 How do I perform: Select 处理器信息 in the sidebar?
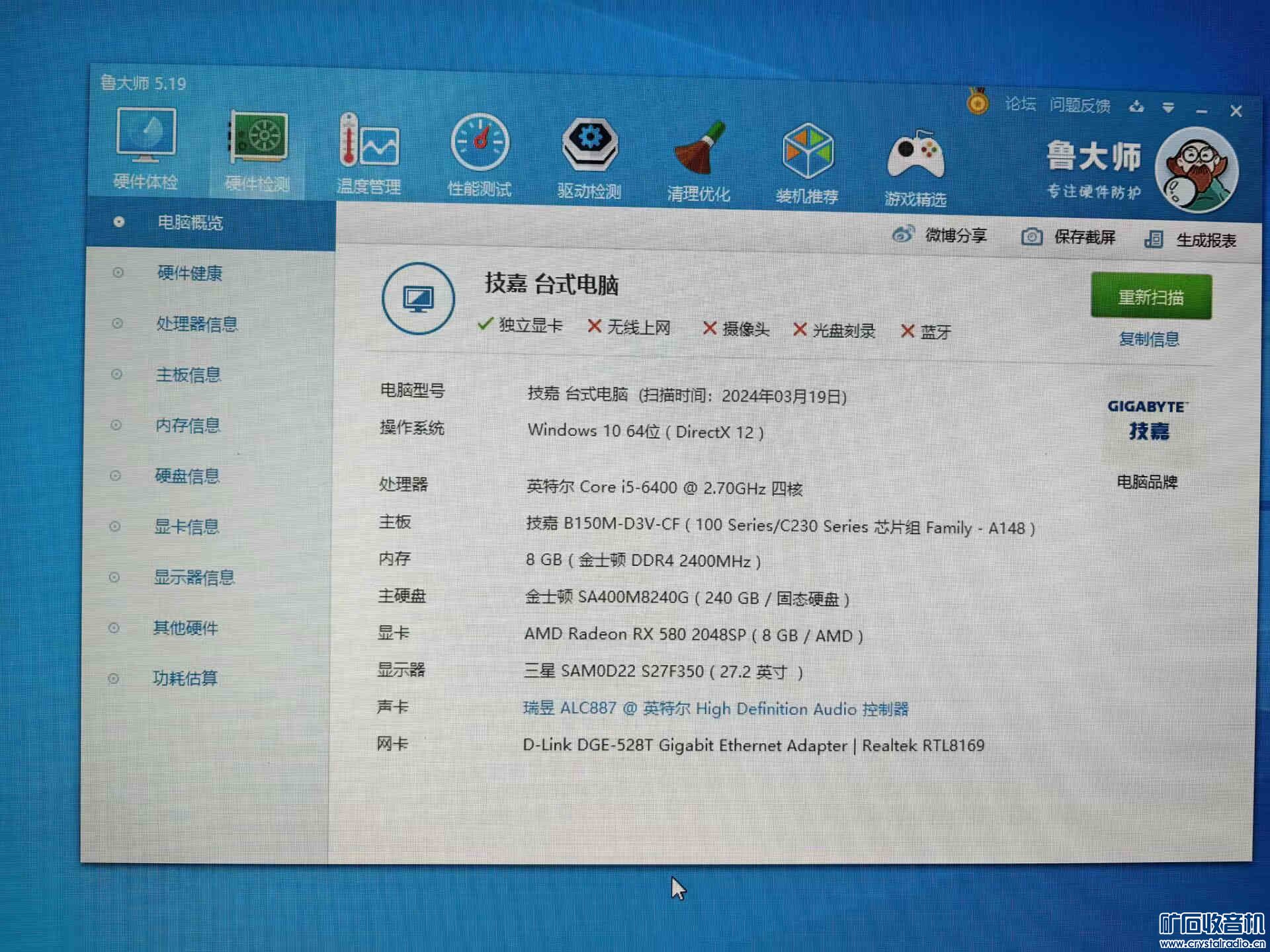click(196, 324)
